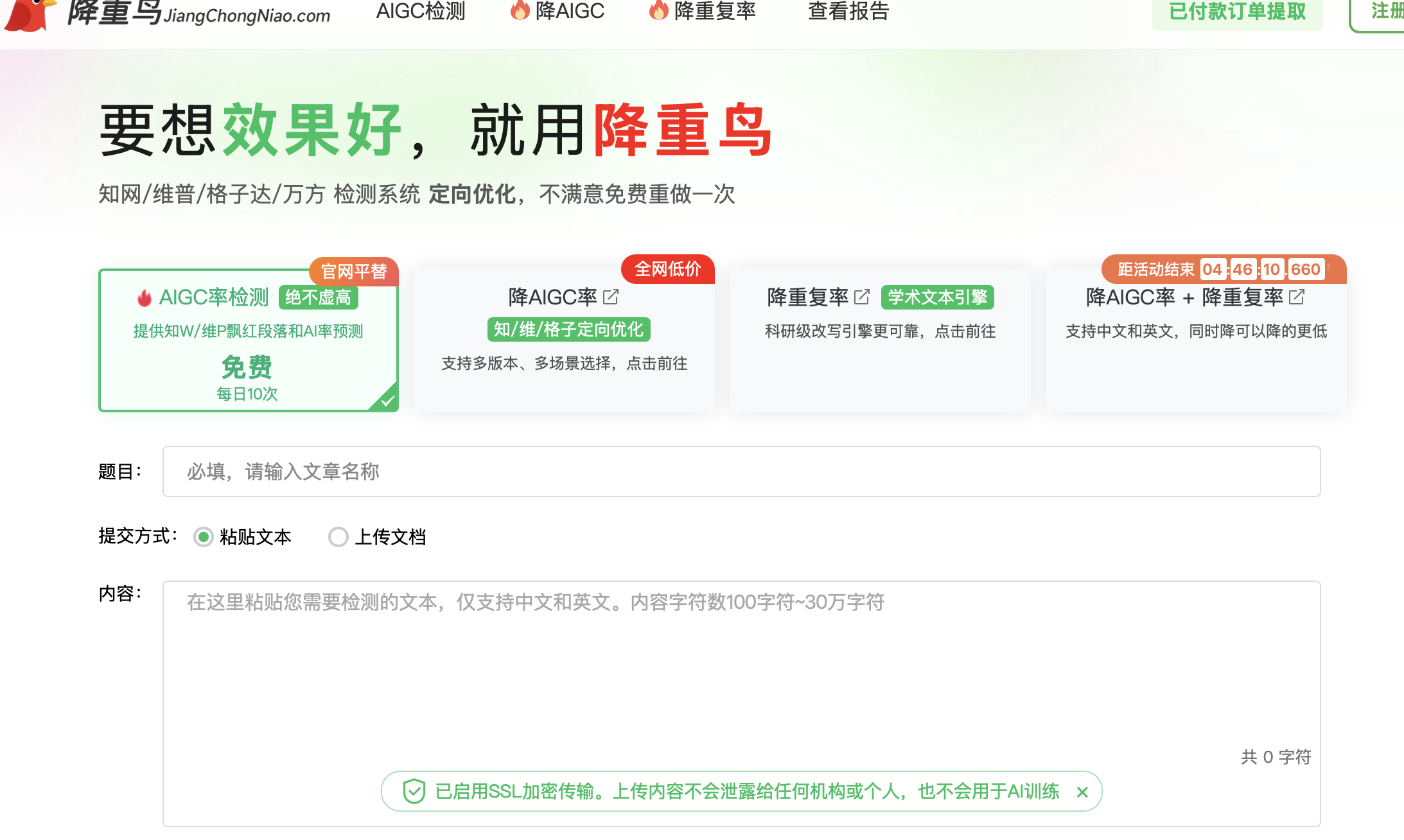Click the 题目 article title input
1404x840 pixels.
click(x=741, y=471)
